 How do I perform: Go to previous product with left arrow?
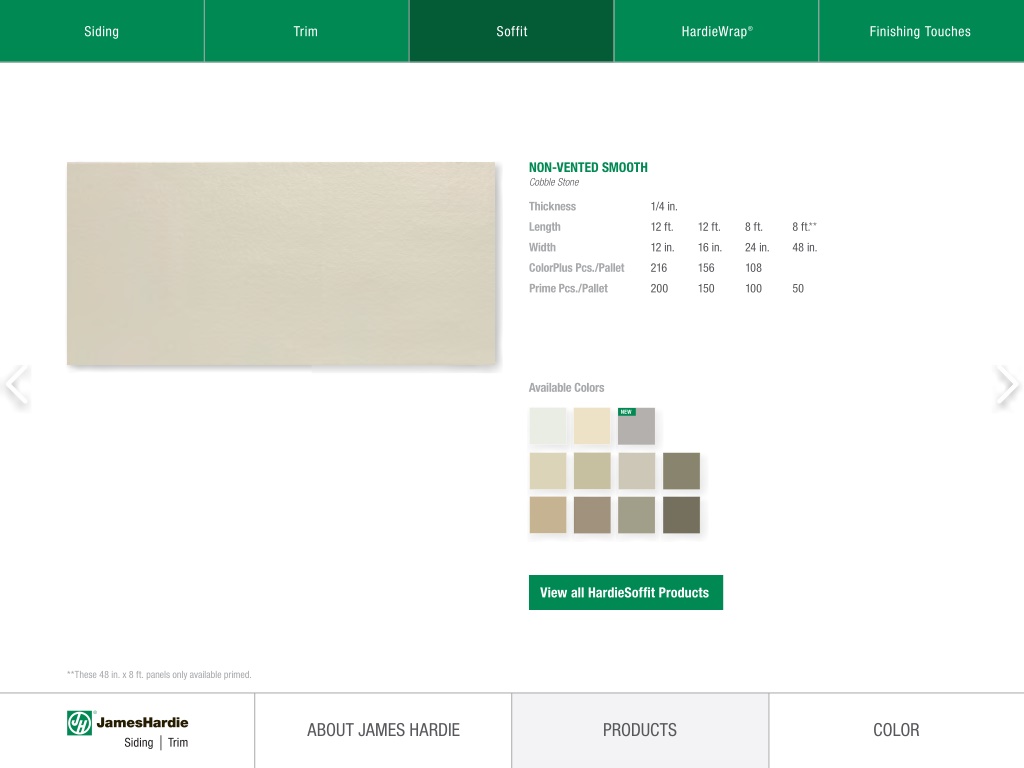pyautogui.click(x=17, y=385)
